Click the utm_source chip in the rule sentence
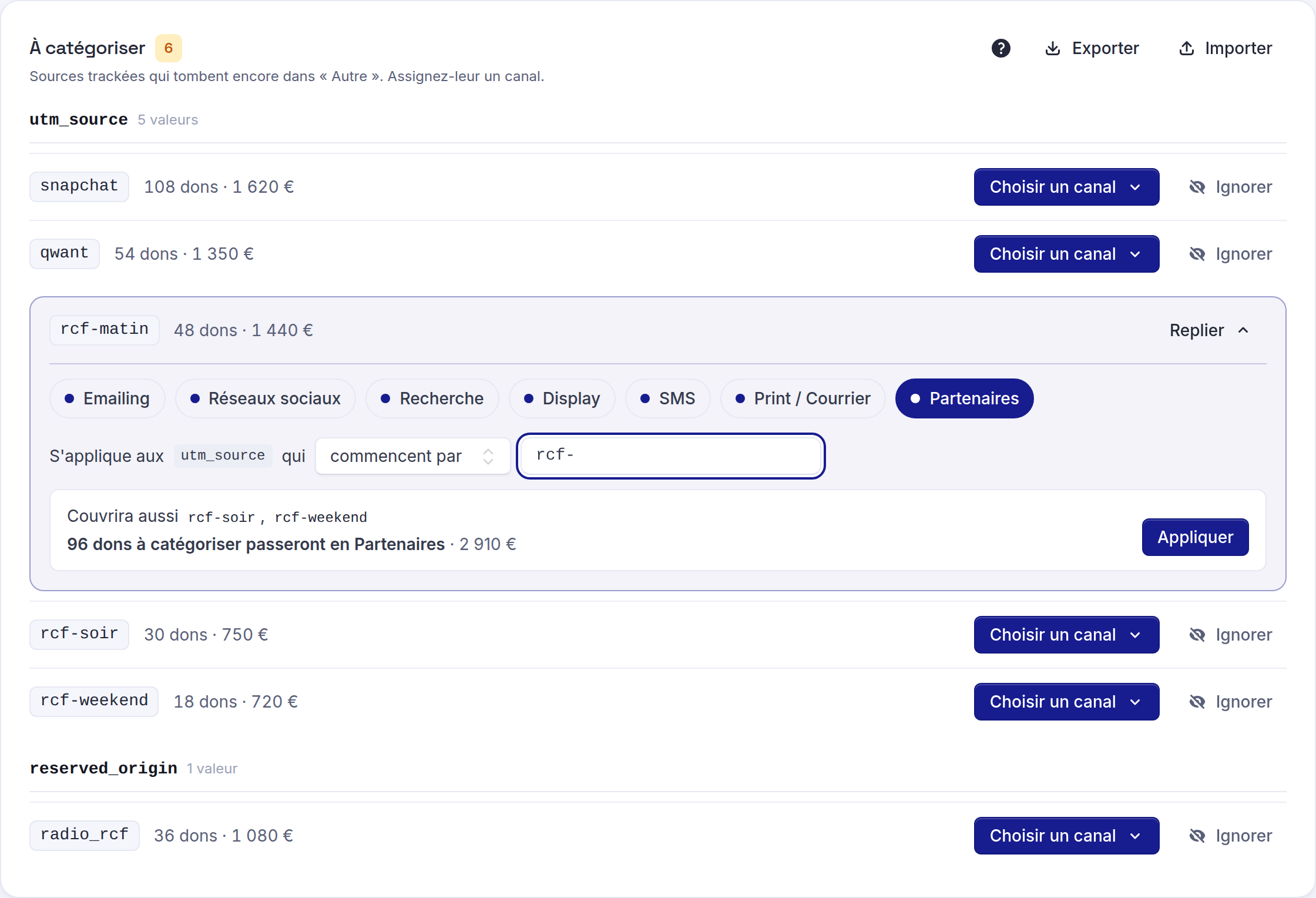The image size is (1316, 898). tap(223, 455)
